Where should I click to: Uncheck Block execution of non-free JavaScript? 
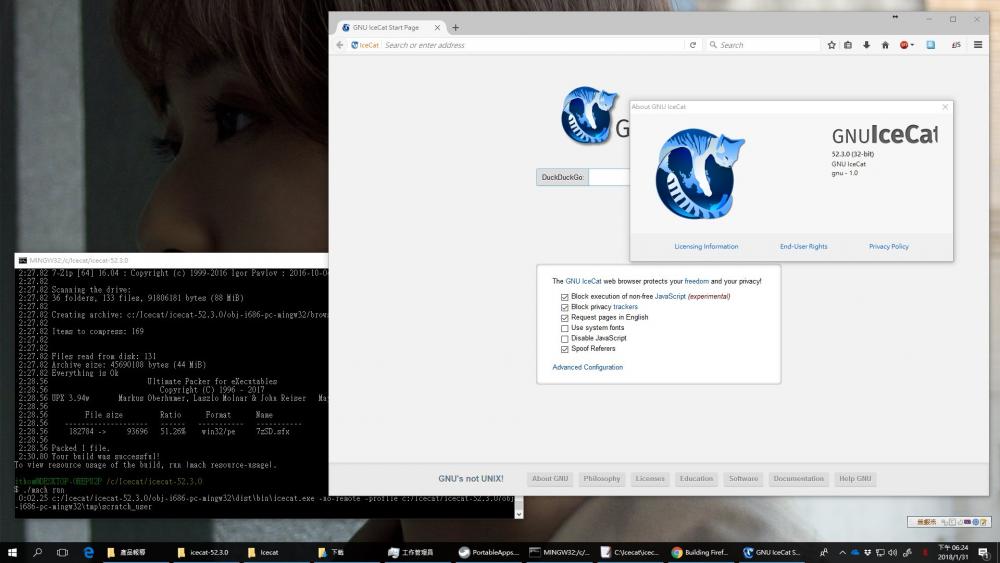(565, 297)
